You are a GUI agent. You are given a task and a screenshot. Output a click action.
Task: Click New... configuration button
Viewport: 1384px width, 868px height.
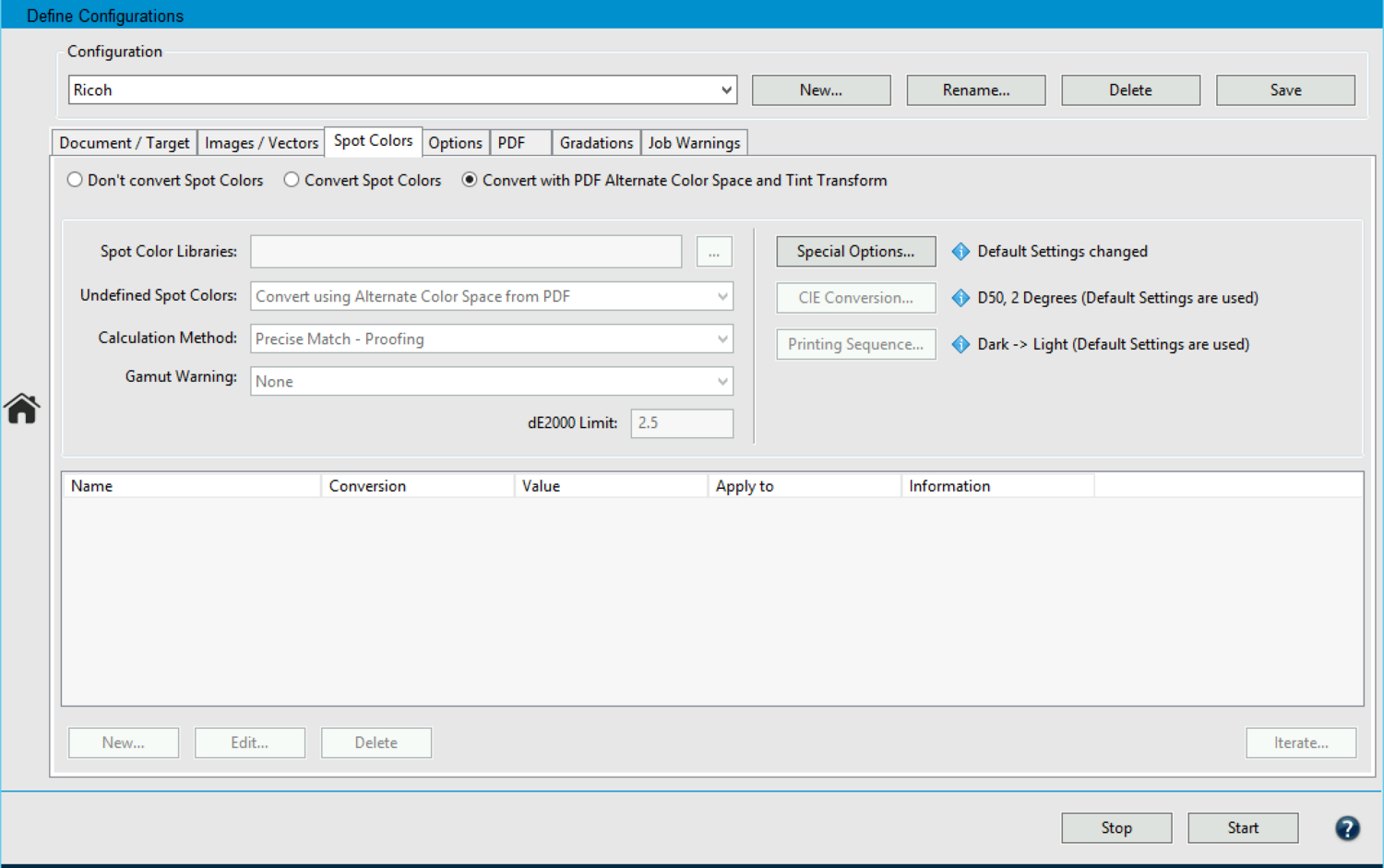(821, 90)
